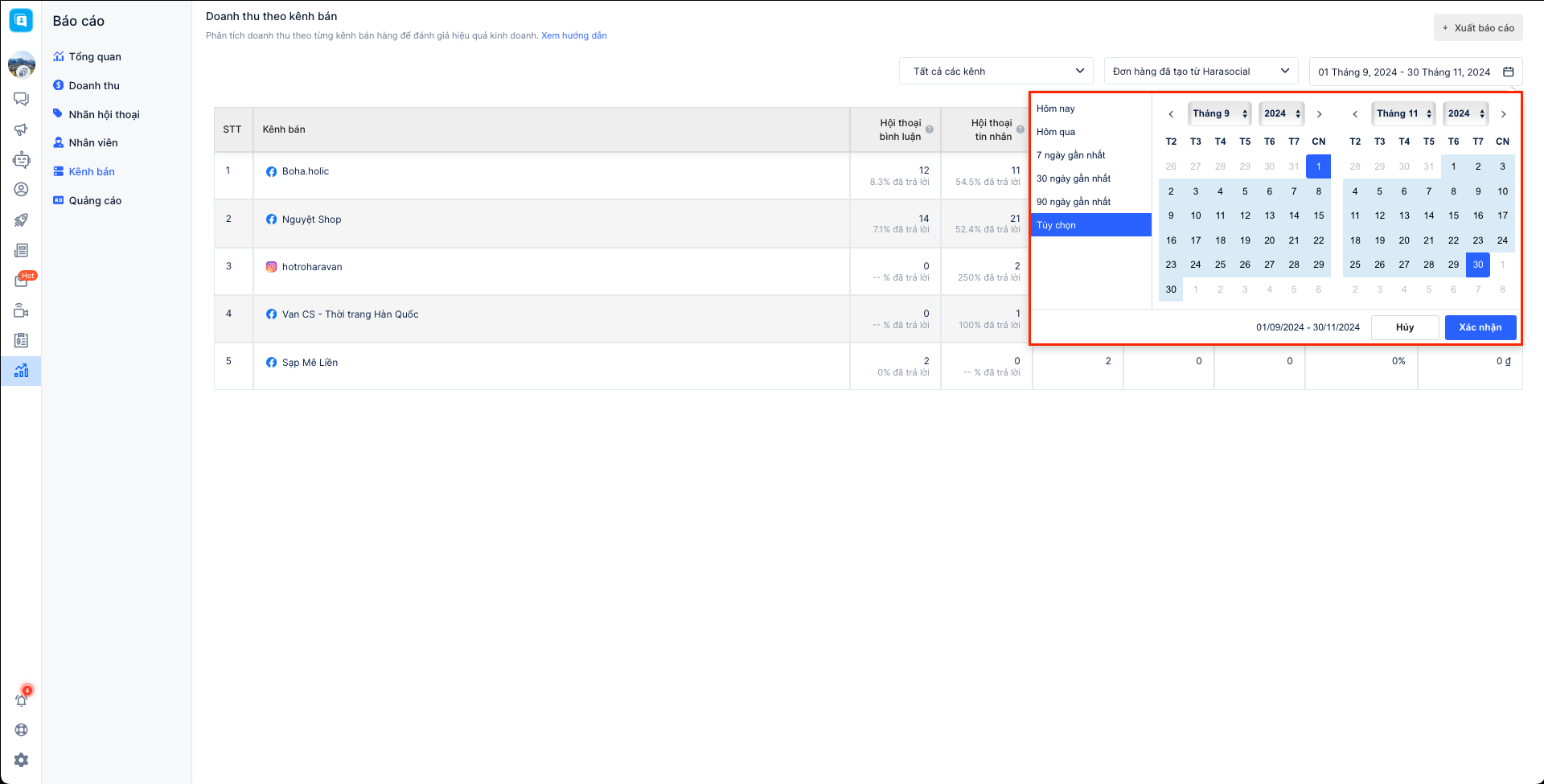Open Nhãn hội thoại report menu
This screenshot has height=784, width=1544.
coord(104,114)
